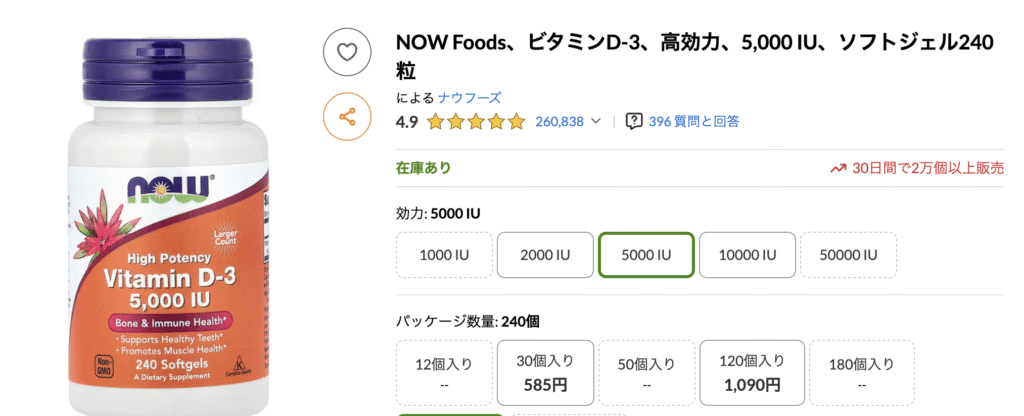The image size is (1024, 416).
Task: Select the 5000 IU potency option
Action: [x=645, y=255]
